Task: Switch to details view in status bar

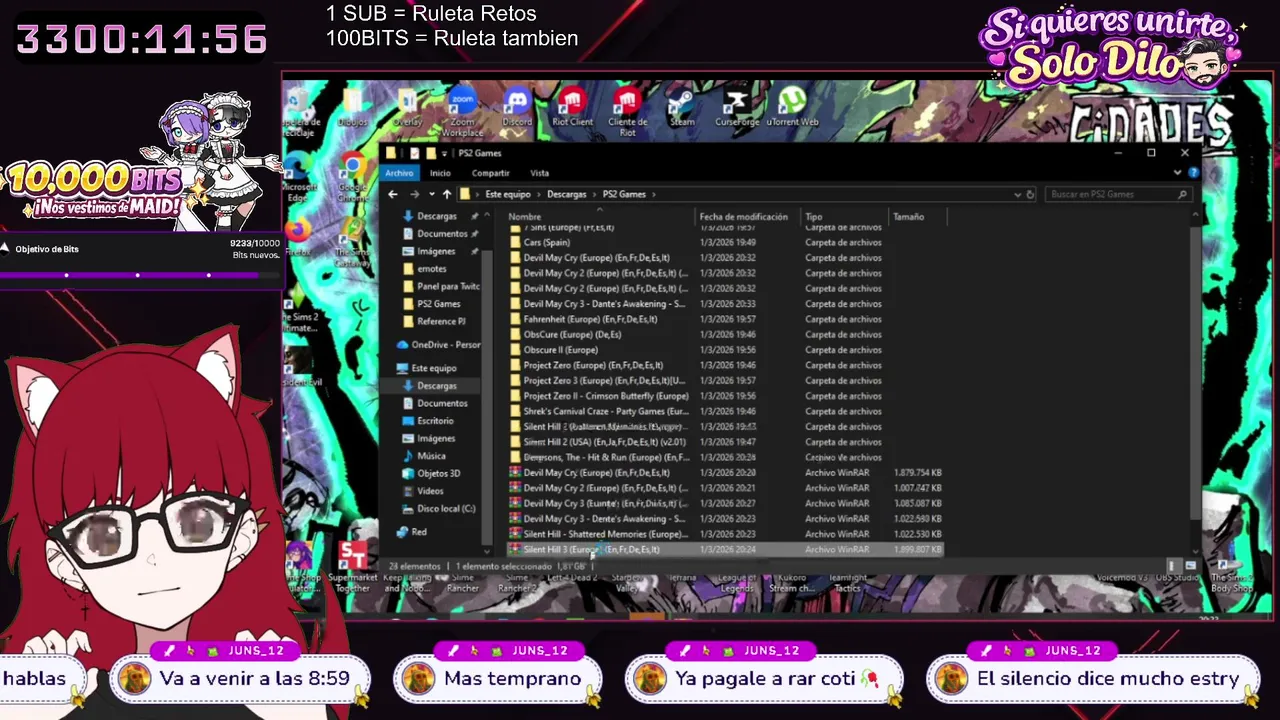Action: [x=1172, y=566]
